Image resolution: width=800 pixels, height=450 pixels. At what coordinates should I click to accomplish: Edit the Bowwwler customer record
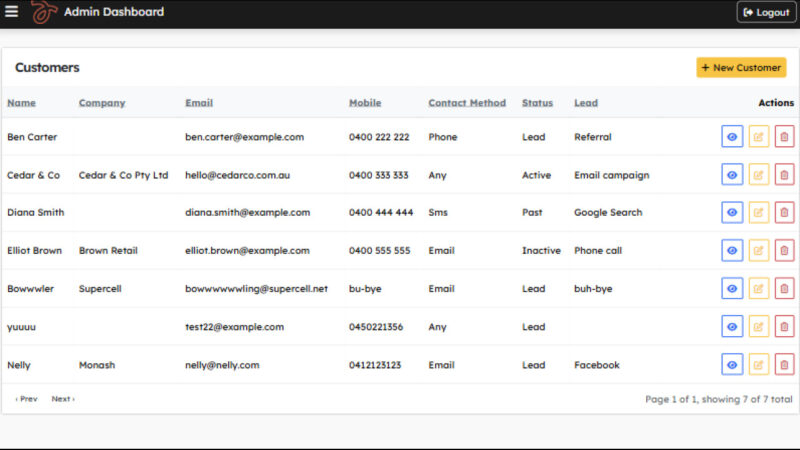pos(759,289)
